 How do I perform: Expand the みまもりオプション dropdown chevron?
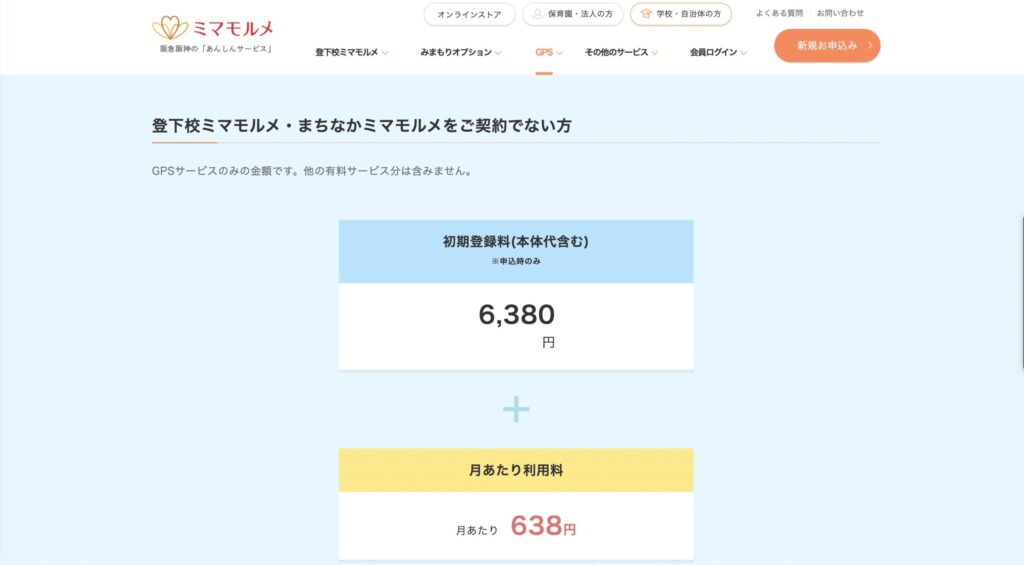498,53
